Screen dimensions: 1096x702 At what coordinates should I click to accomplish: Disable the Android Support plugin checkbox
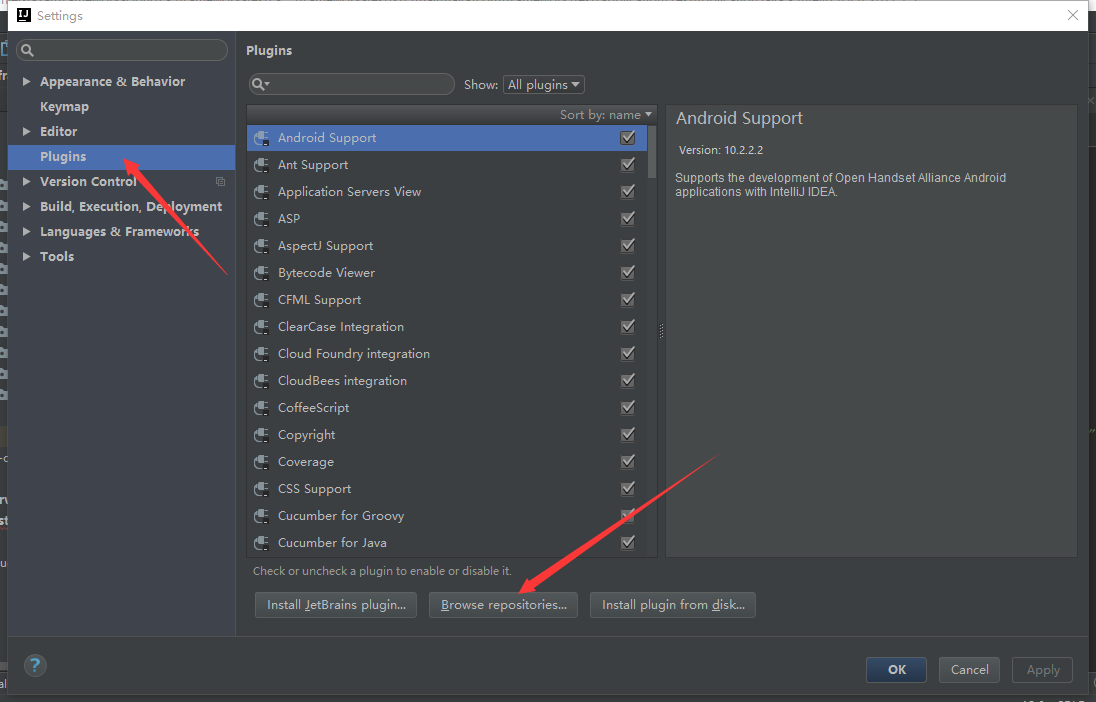pos(628,138)
